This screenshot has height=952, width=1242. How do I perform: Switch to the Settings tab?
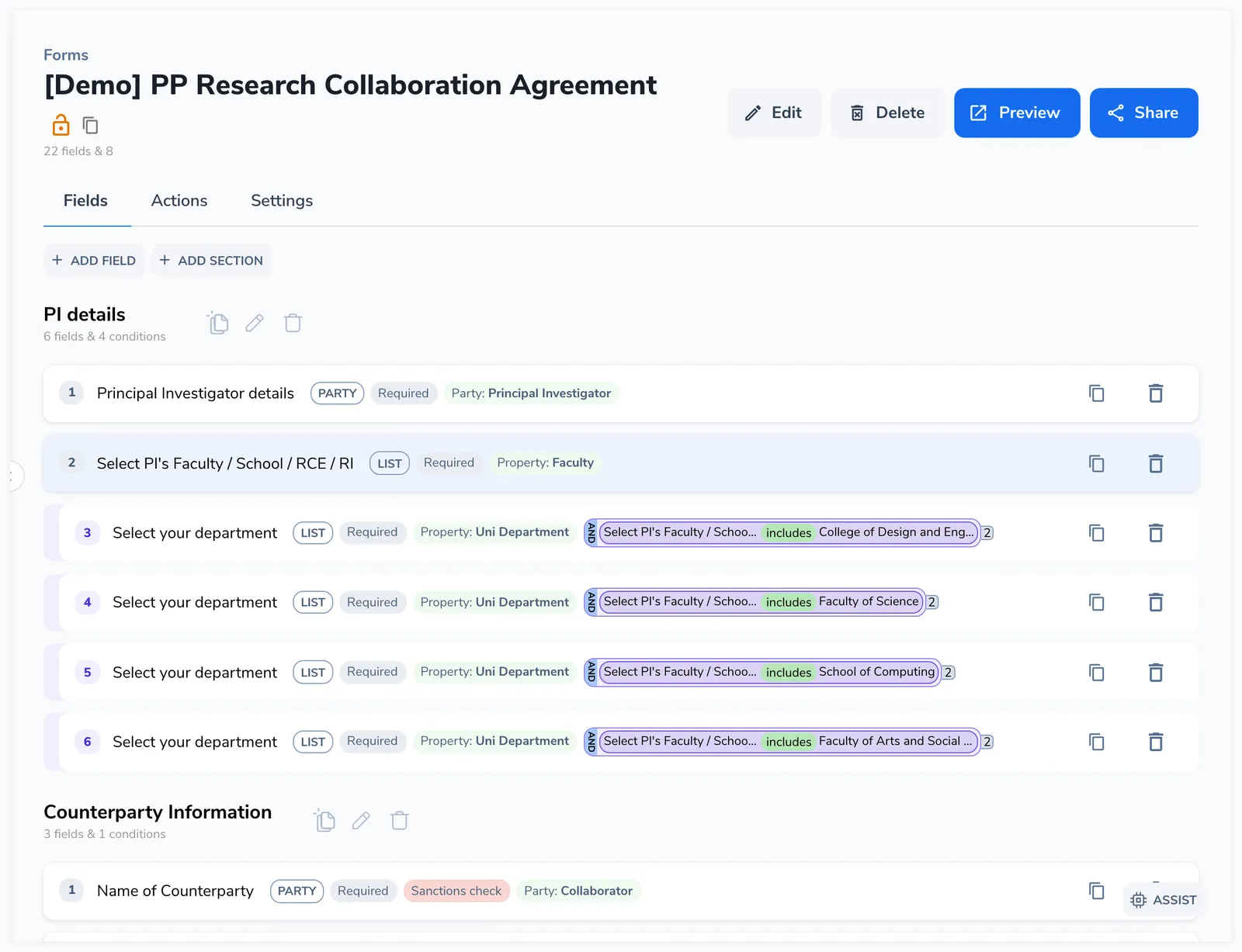[282, 201]
